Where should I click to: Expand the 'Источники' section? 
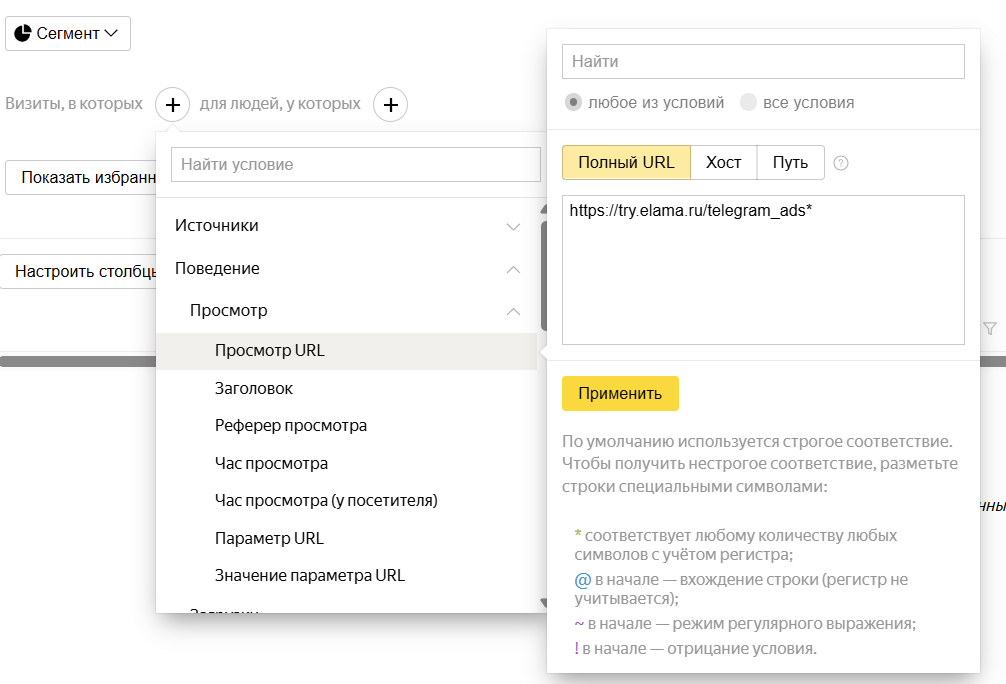click(x=513, y=226)
